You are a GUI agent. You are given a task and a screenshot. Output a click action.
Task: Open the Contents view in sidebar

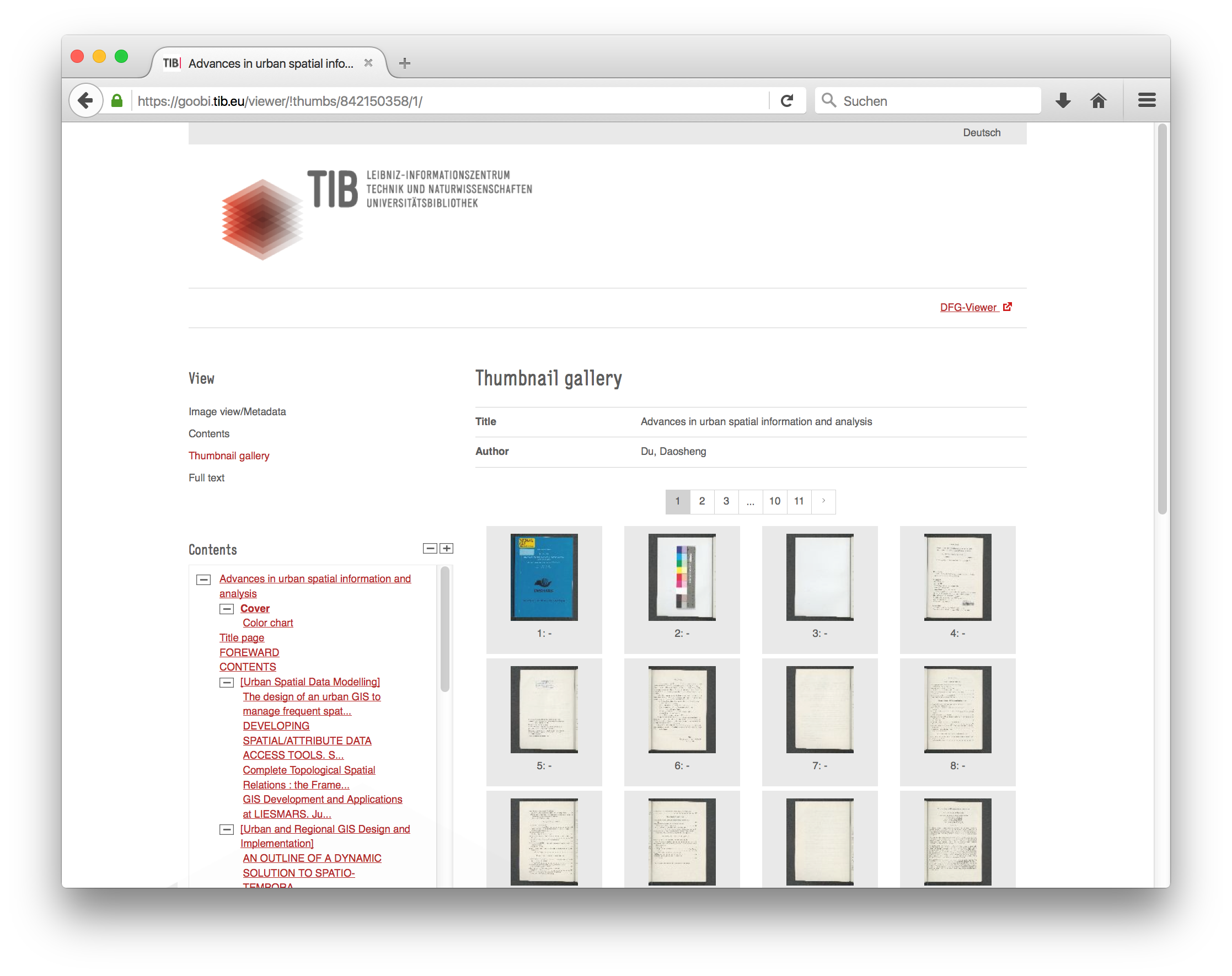(209, 434)
